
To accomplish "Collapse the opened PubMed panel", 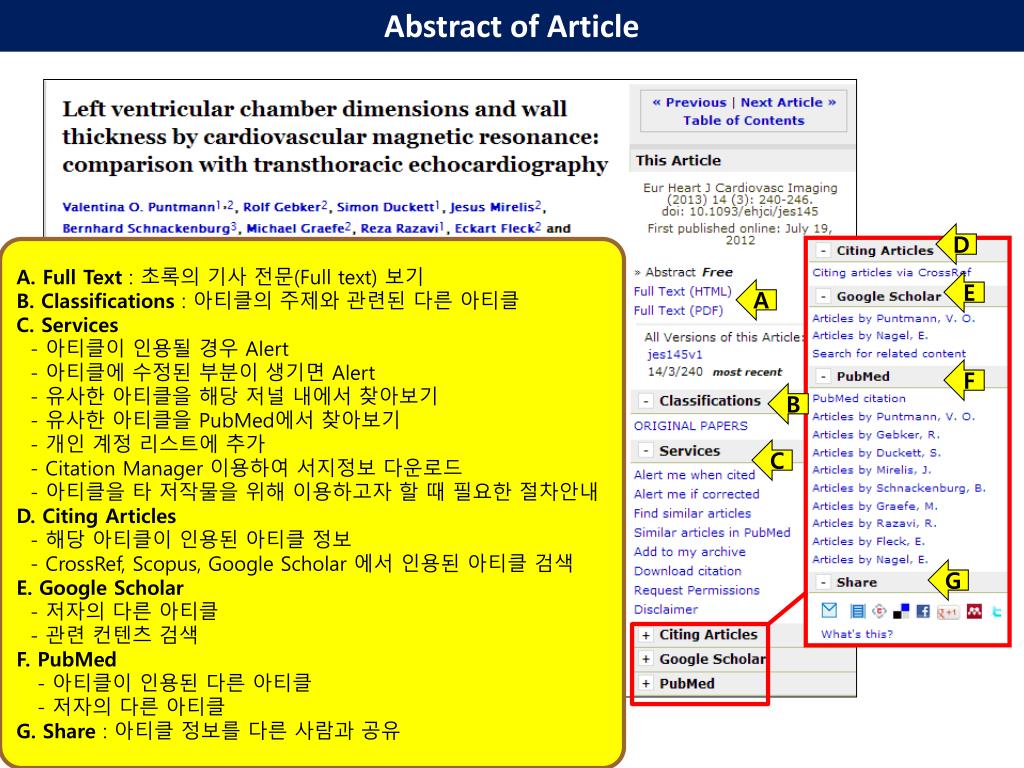I will [x=824, y=377].
